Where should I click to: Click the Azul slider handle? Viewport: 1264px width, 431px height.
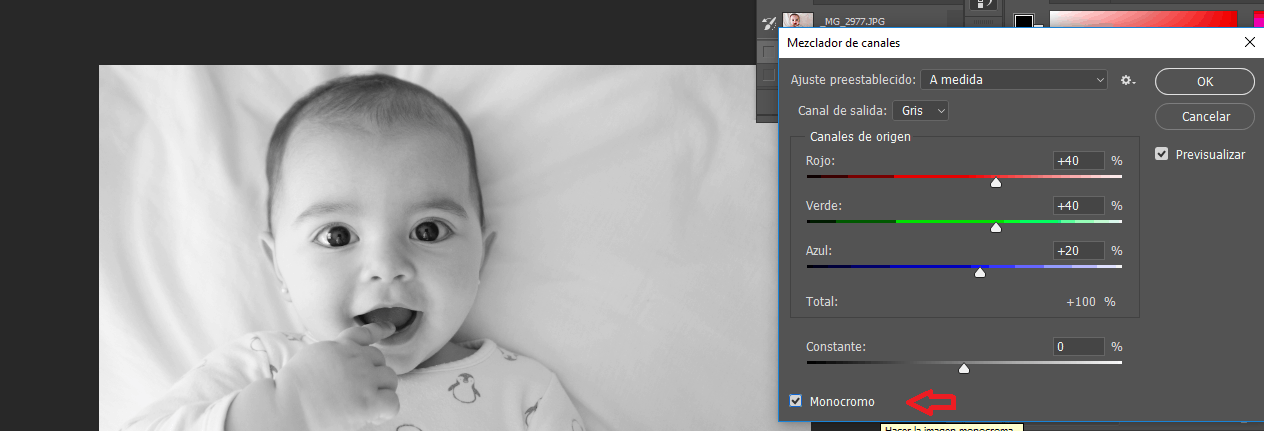(x=980, y=272)
